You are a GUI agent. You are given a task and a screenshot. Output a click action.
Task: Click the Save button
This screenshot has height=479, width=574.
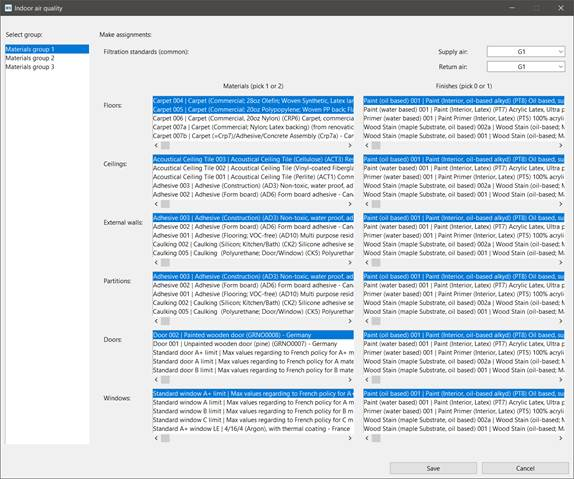coord(433,468)
